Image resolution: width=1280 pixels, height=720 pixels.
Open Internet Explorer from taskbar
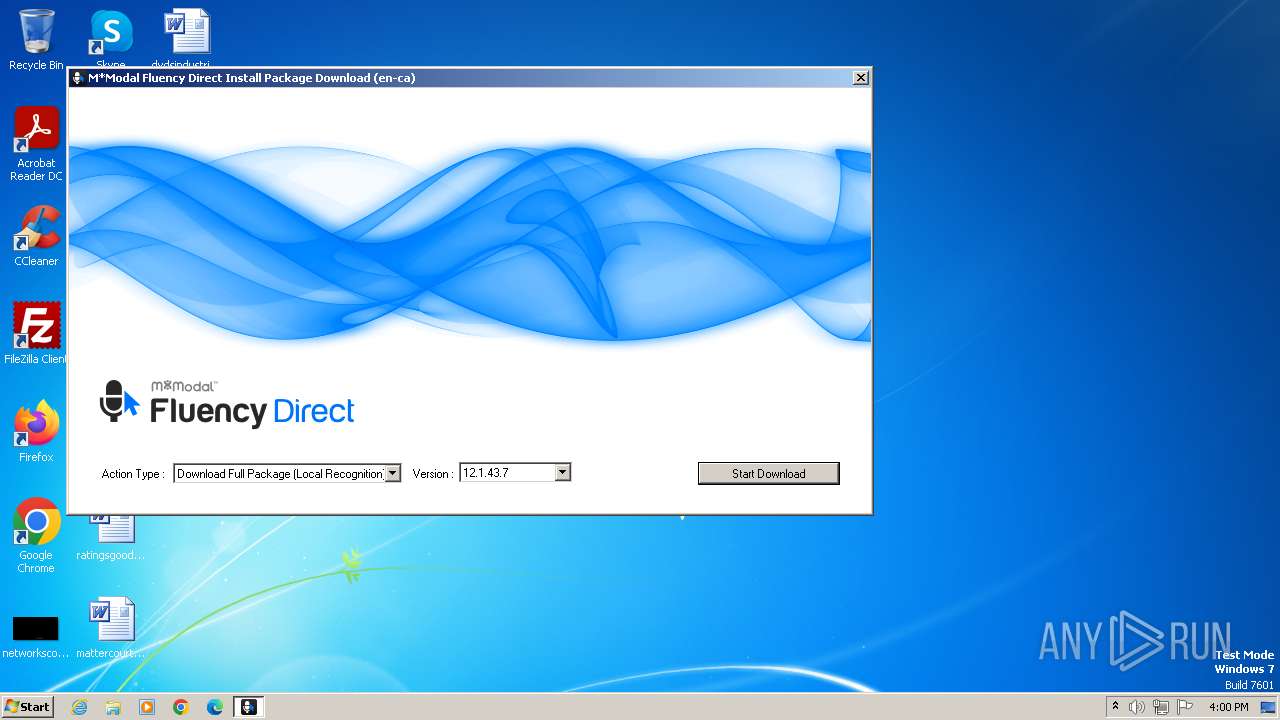pyautogui.click(x=79, y=707)
